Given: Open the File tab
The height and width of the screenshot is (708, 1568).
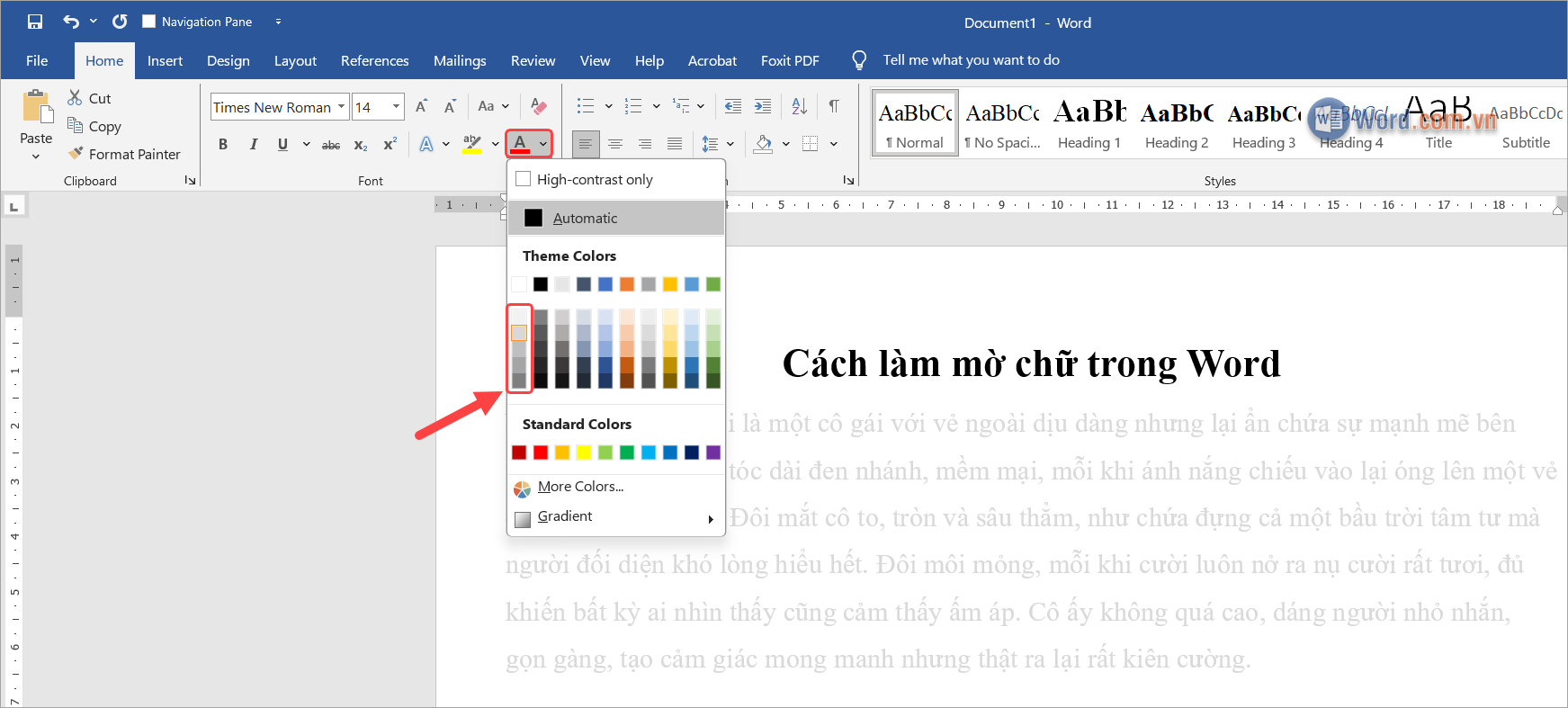Looking at the screenshot, I should pyautogui.click(x=37, y=60).
